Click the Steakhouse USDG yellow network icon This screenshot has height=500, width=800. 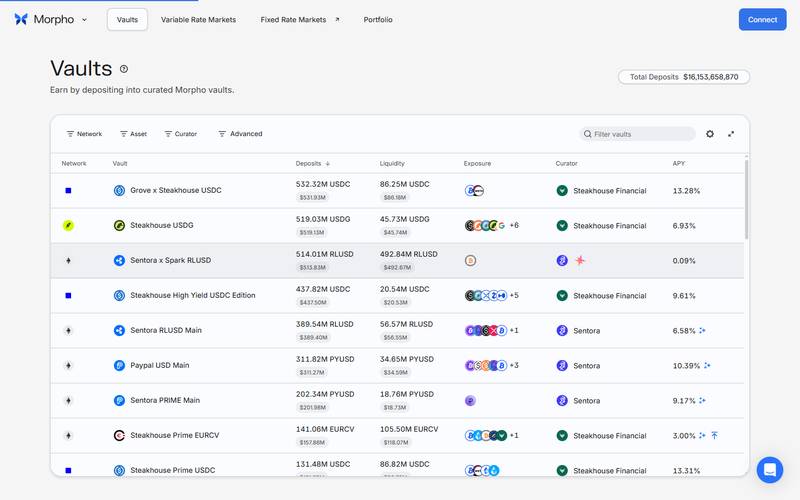(68, 225)
